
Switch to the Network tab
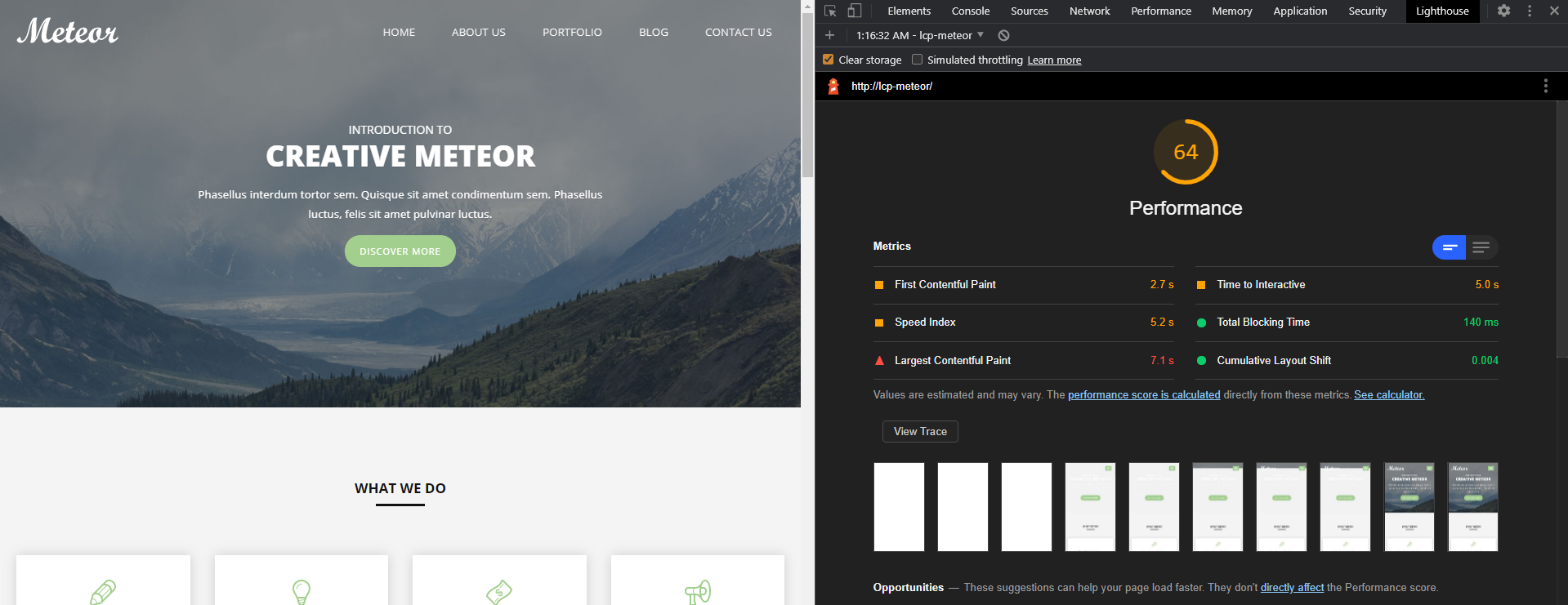click(x=1089, y=11)
